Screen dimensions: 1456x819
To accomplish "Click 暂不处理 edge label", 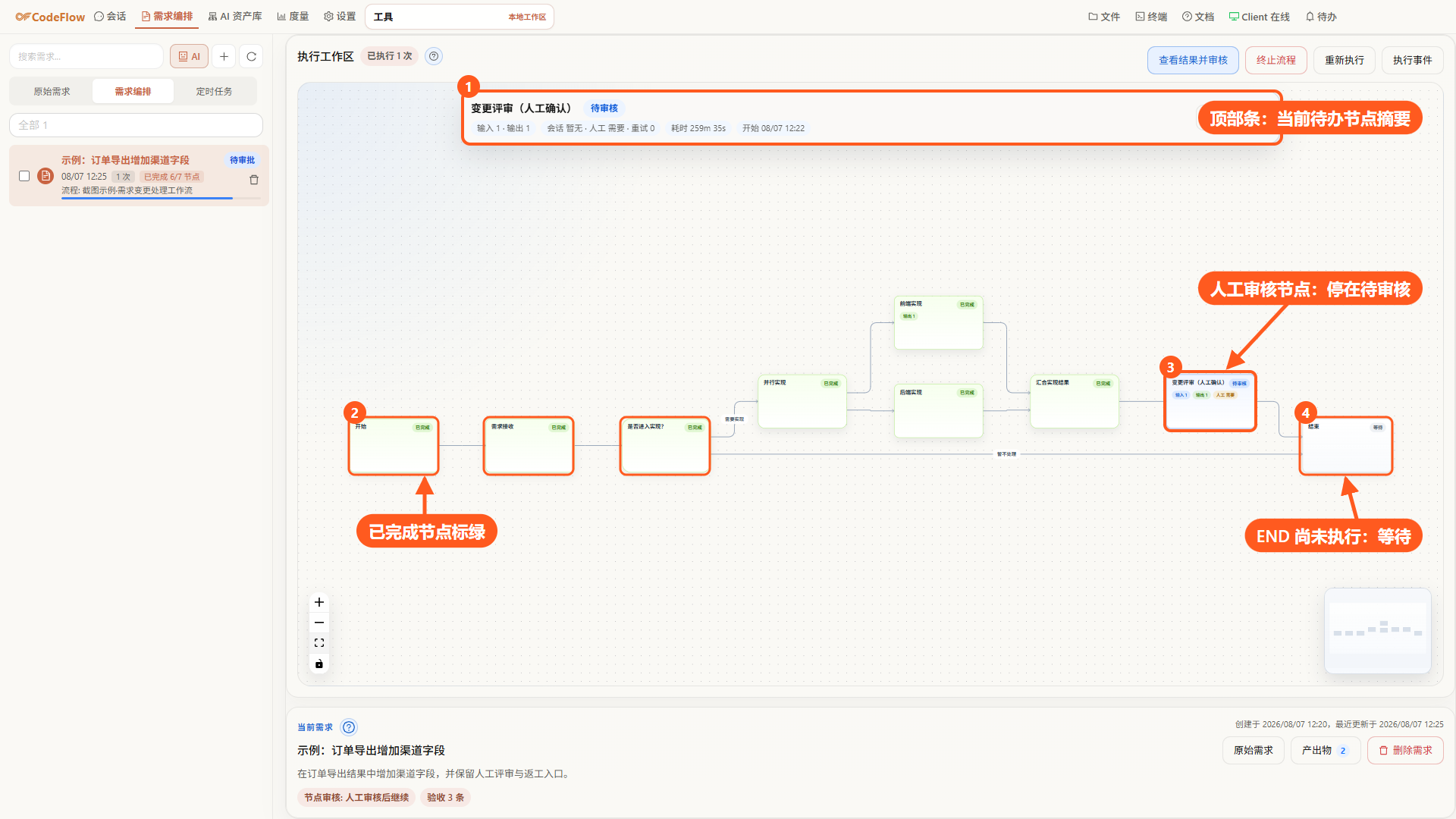I will click(1006, 454).
